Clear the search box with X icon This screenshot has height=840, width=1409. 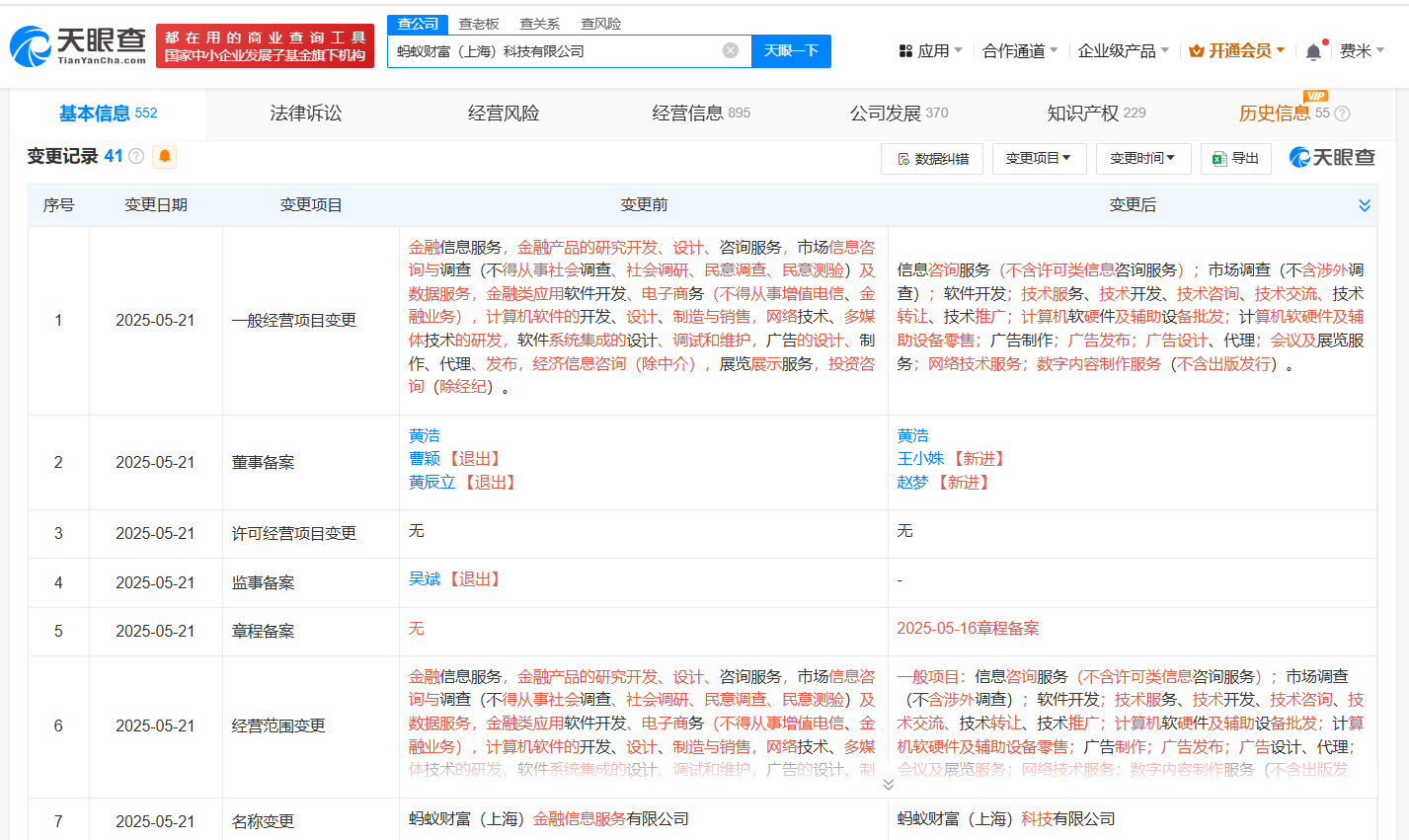click(x=731, y=50)
